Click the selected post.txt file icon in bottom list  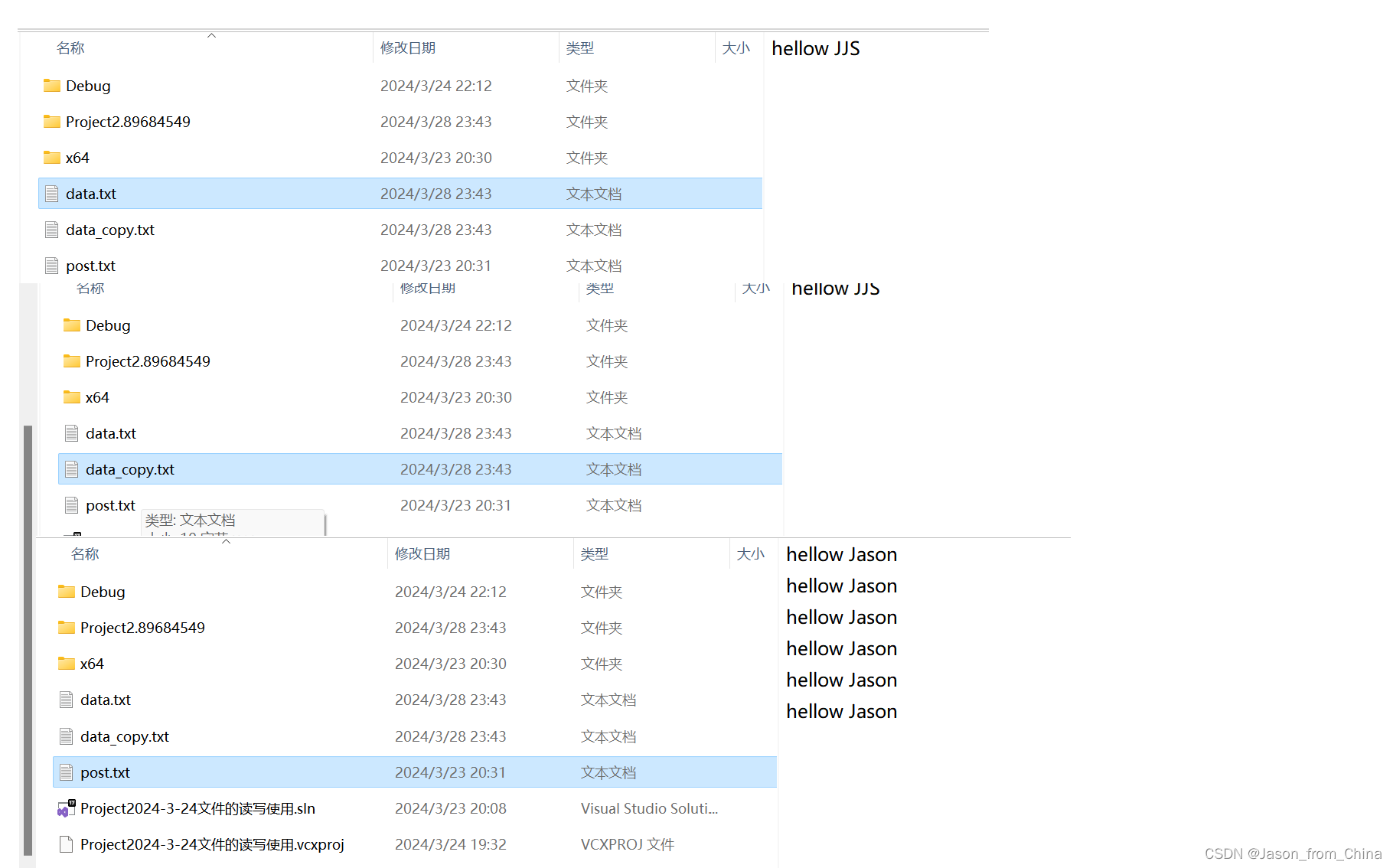(x=67, y=772)
